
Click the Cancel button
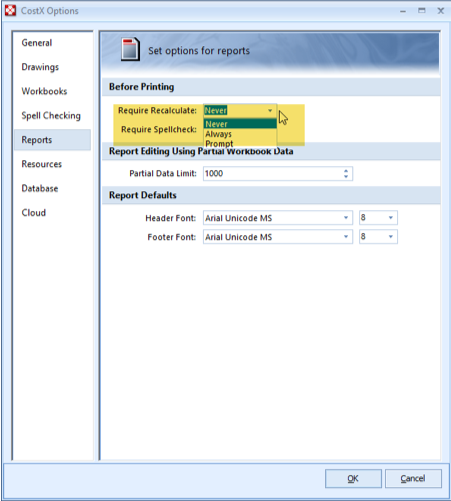[x=413, y=479]
